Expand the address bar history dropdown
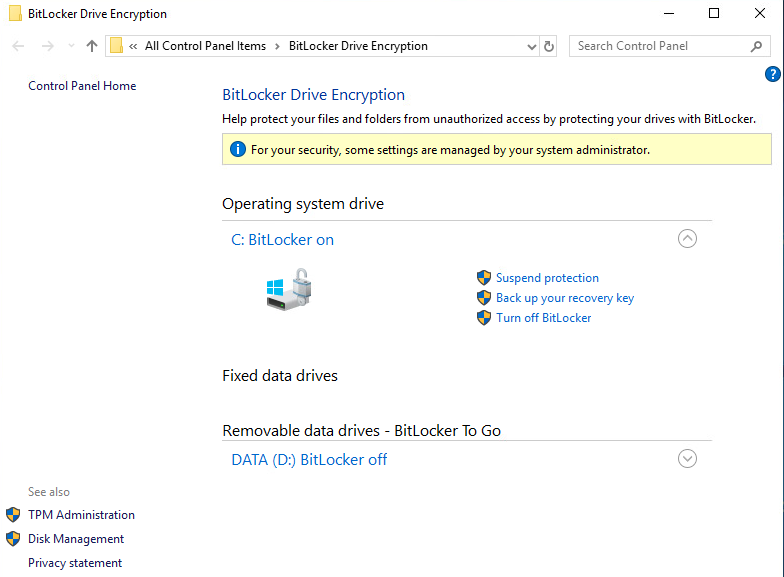 (x=532, y=46)
